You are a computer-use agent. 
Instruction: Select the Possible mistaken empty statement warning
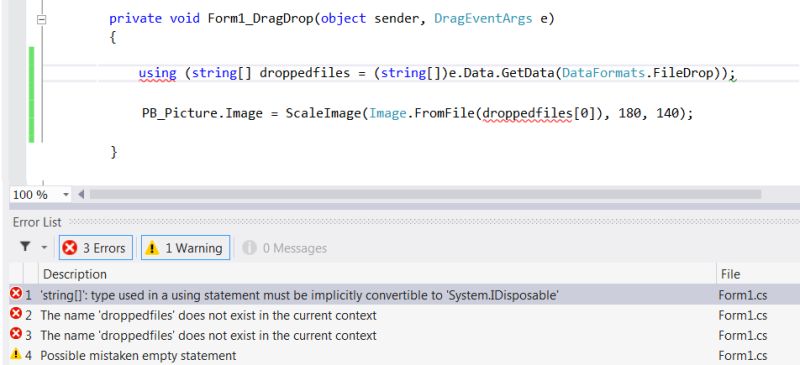pos(404,355)
